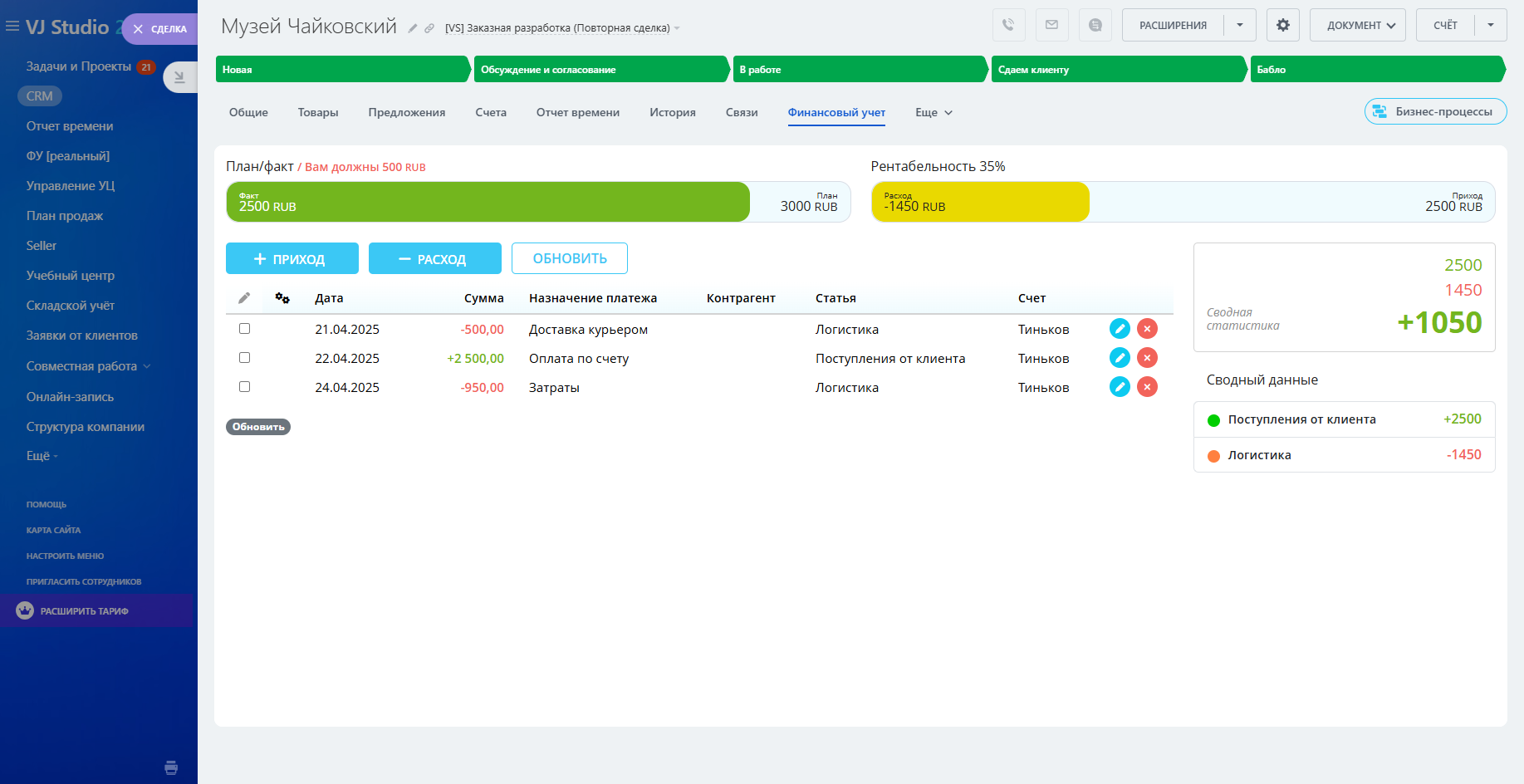The height and width of the screenshot is (784, 1524).
Task: Select the В работе deal stage
Action: coord(858,70)
